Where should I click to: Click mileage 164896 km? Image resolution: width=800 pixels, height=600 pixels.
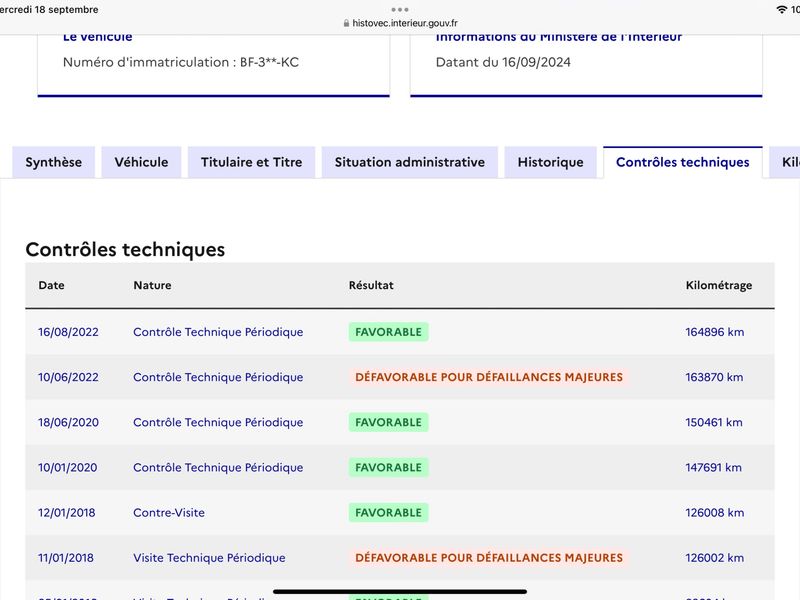pyautogui.click(x=714, y=332)
